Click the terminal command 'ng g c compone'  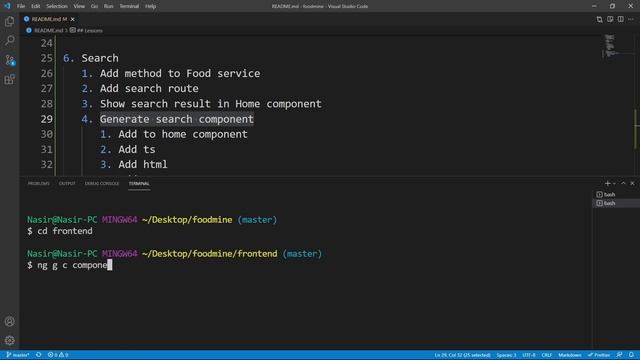point(73,265)
